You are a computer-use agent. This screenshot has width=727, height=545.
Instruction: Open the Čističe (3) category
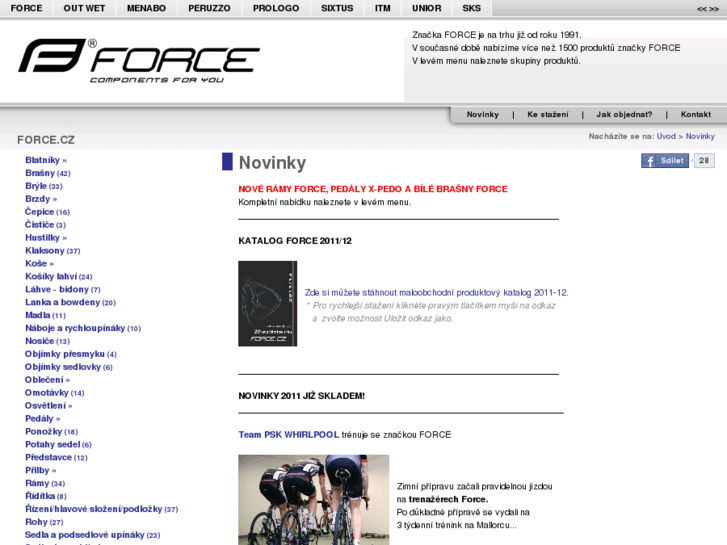click(45, 225)
